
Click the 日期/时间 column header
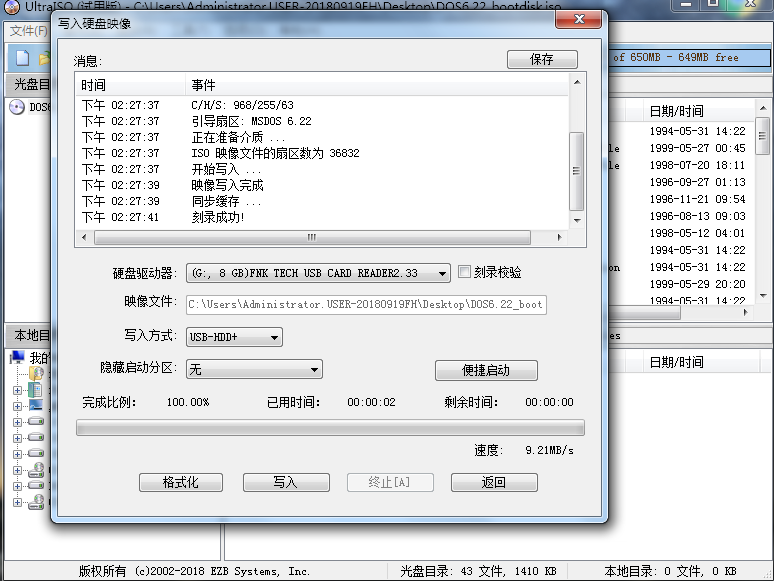pos(676,111)
